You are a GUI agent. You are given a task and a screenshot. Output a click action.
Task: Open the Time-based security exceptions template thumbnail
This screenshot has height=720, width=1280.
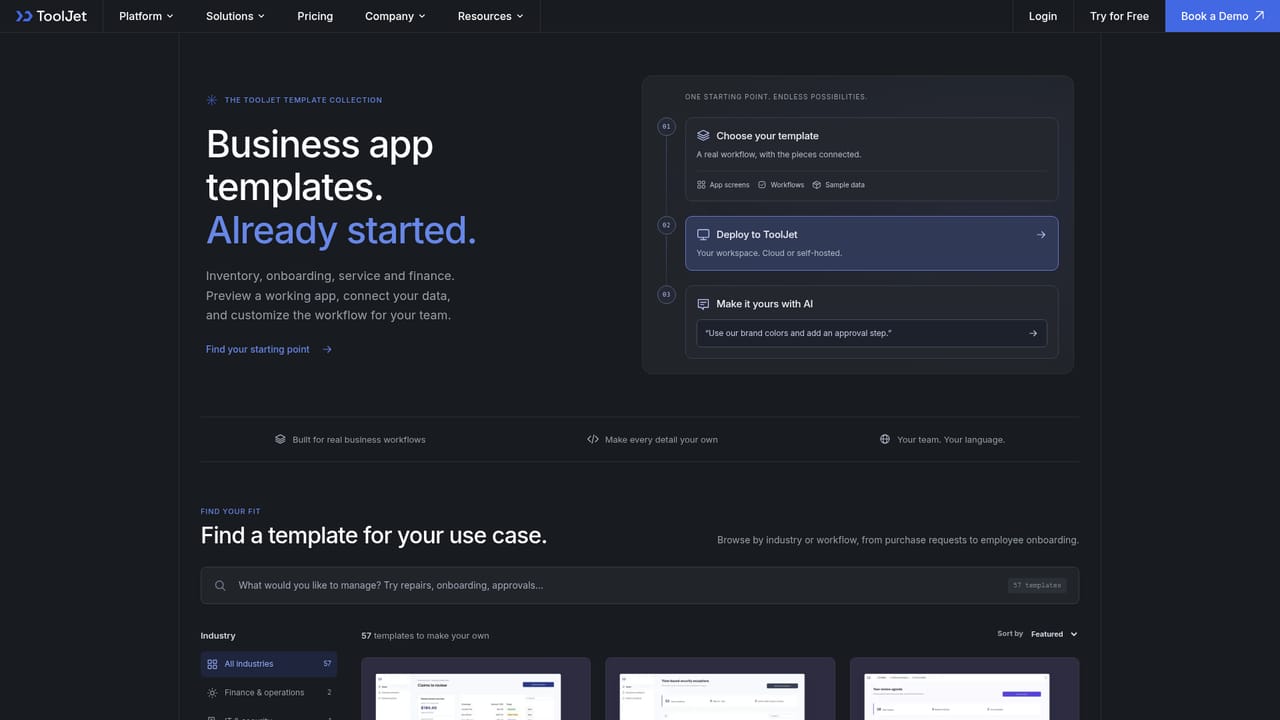pyautogui.click(x=720, y=689)
